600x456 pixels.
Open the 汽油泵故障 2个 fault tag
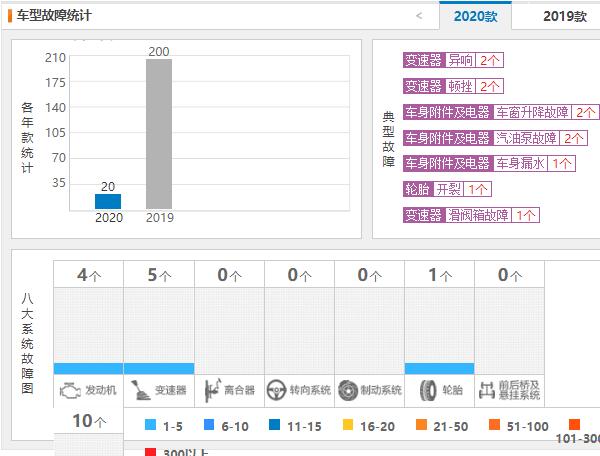pyautogui.click(x=495, y=138)
